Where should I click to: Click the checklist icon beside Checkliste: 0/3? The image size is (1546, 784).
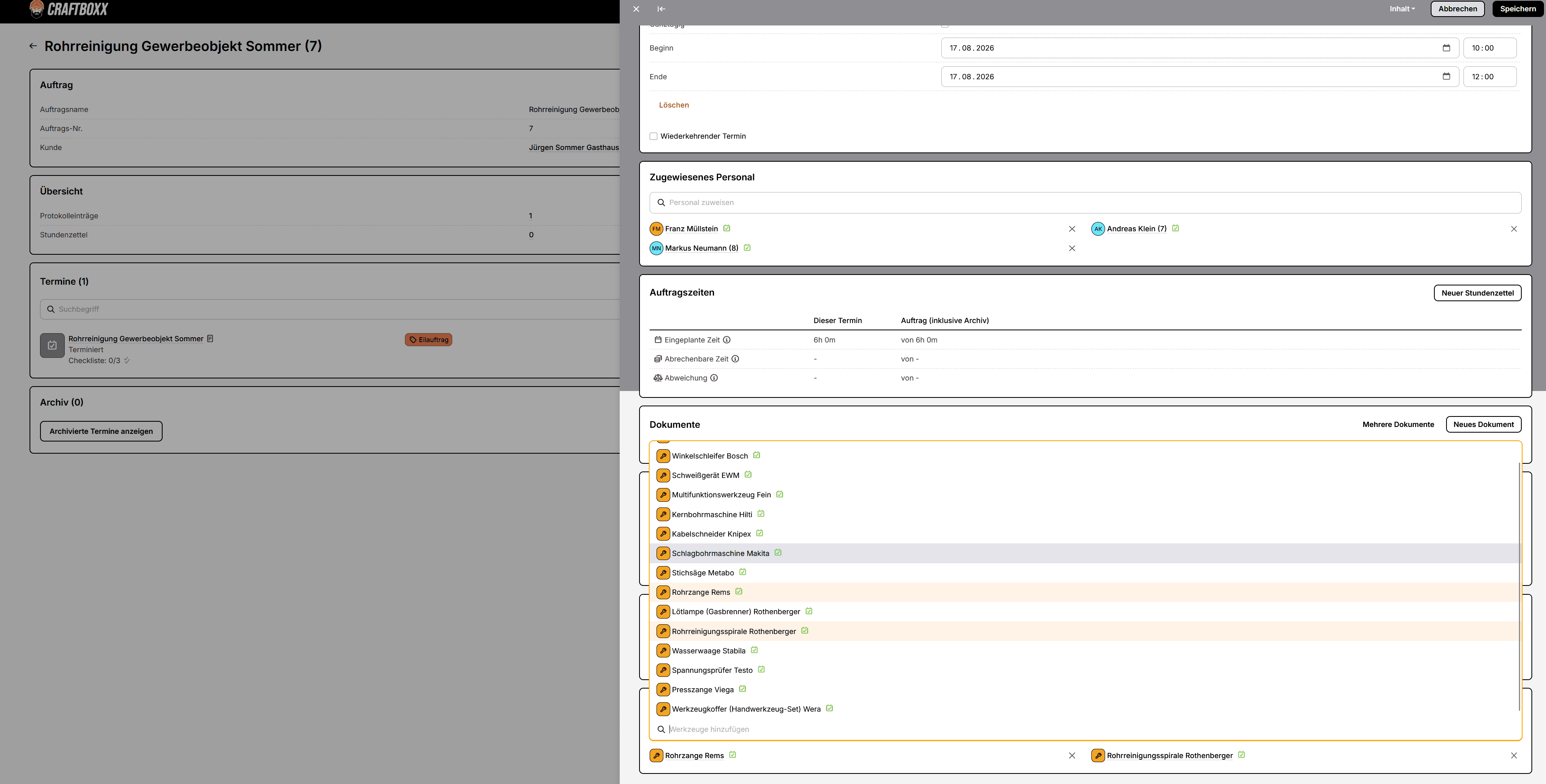[127, 361]
